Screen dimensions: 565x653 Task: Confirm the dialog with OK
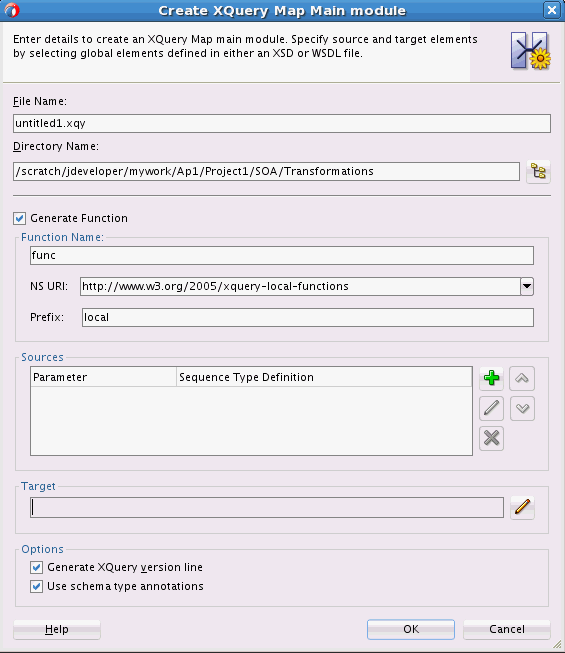pos(411,629)
